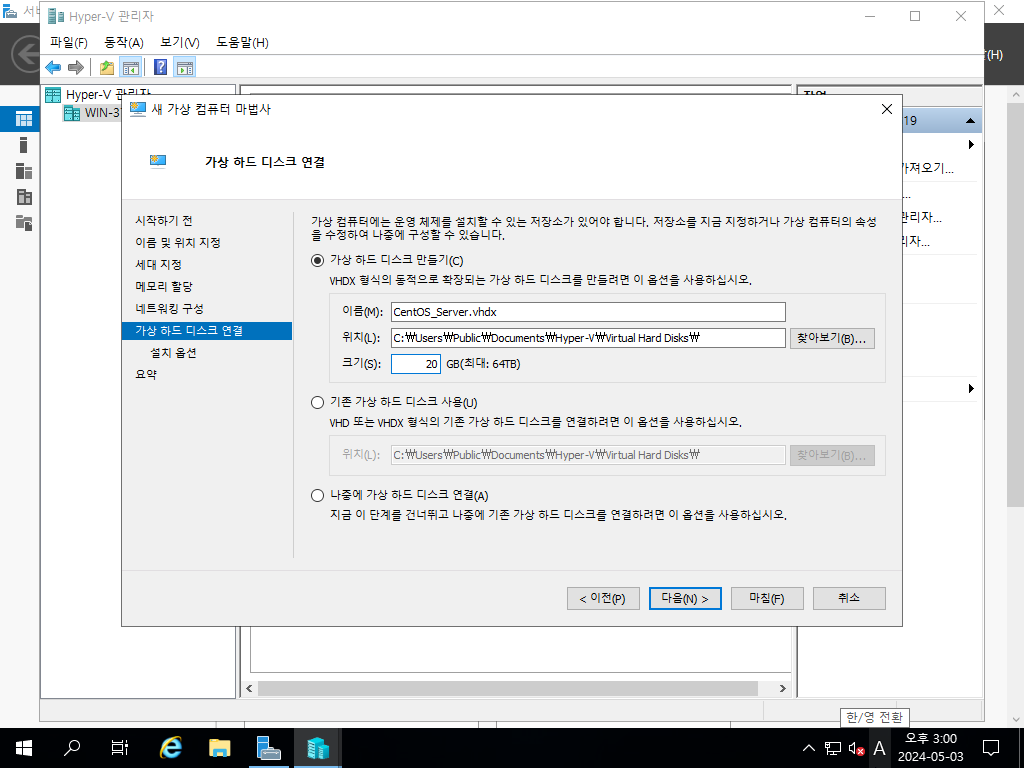Go to wizard step 세대 지정

[x=159, y=264]
